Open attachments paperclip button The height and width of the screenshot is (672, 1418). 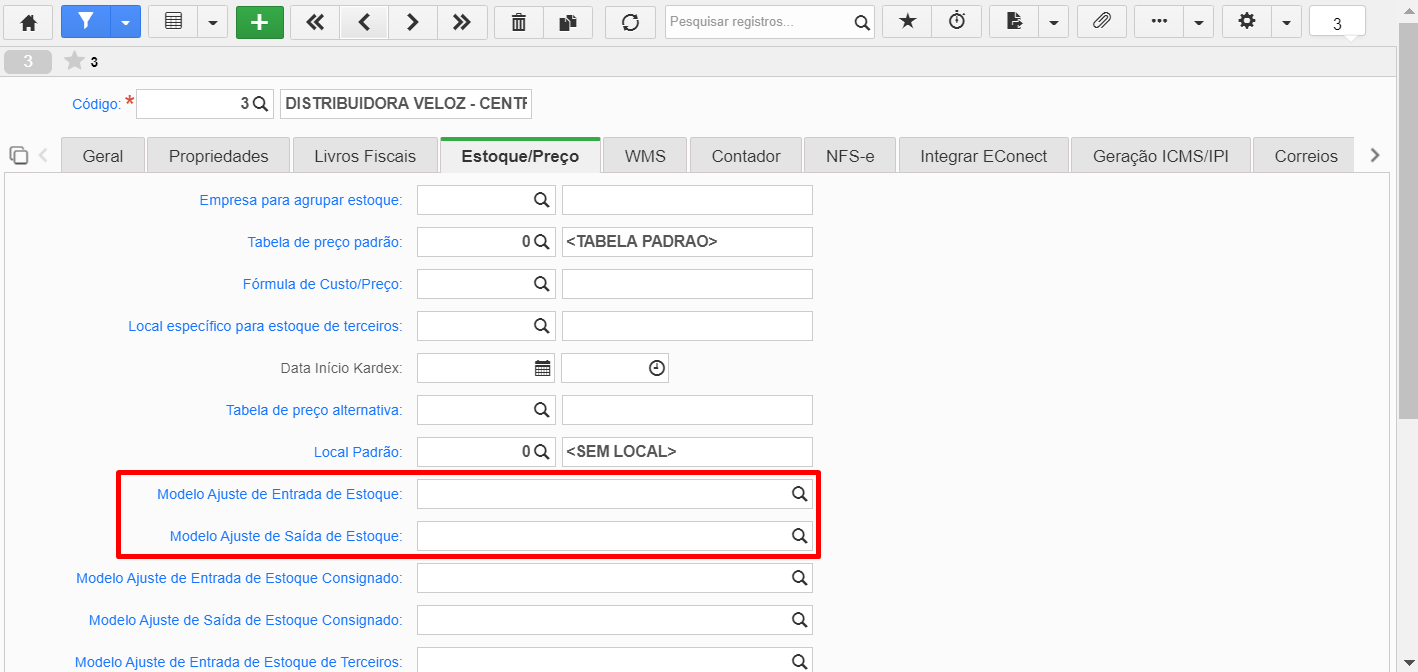1102,22
